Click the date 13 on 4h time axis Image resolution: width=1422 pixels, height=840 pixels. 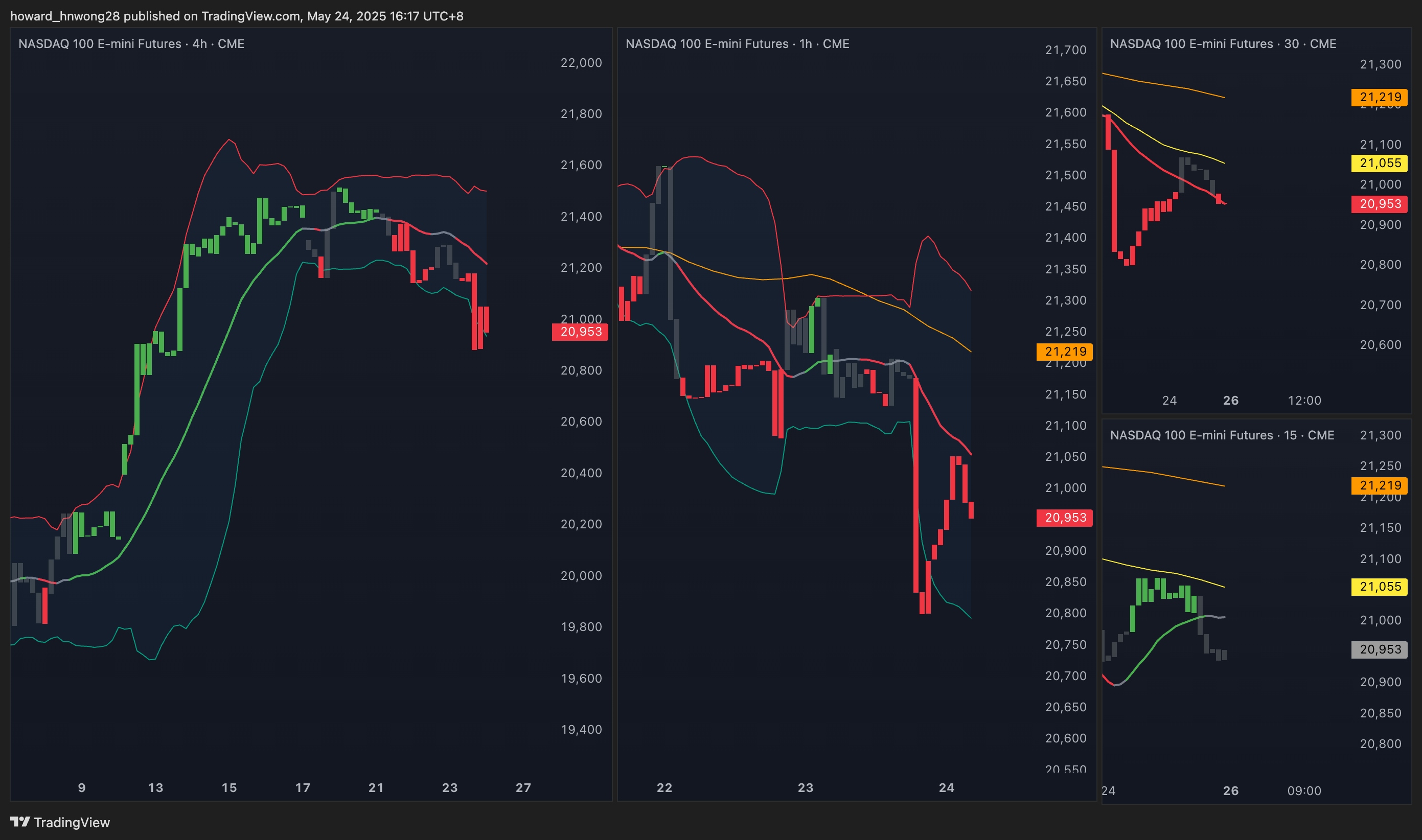(x=155, y=787)
